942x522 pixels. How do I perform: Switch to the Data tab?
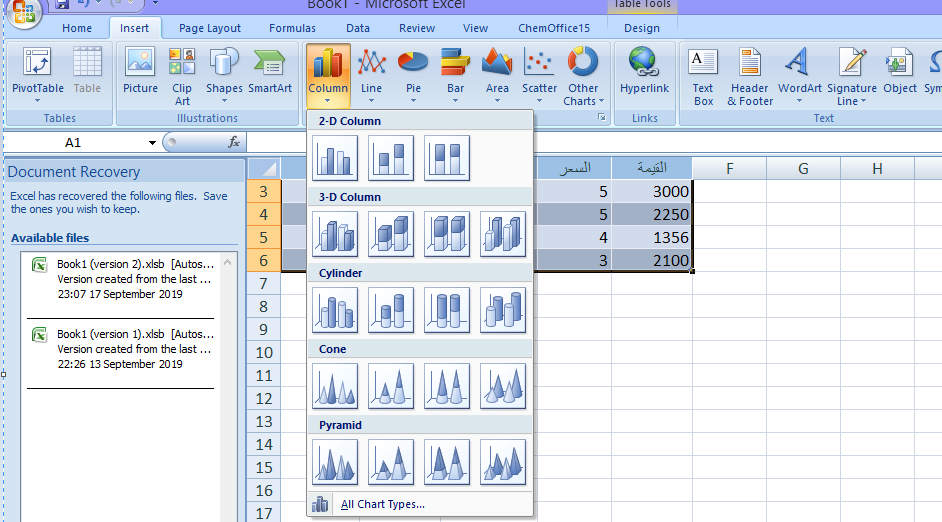[357, 28]
